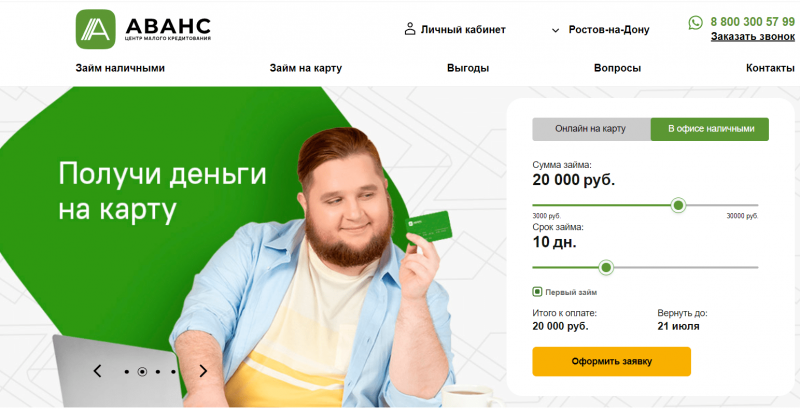The width and height of the screenshot is (800, 409).
Task: Open Займ наличными menu item
Action: [x=120, y=68]
